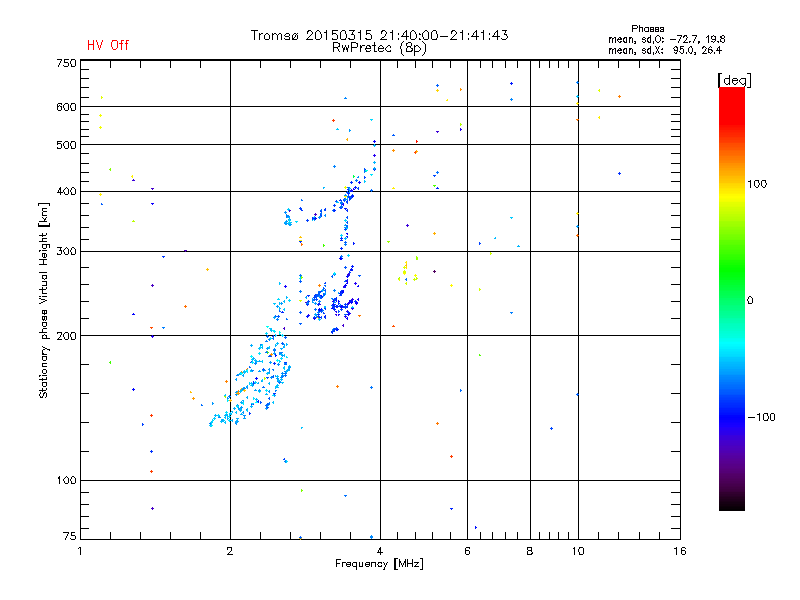Click the red 'HV Off' label

coord(108,45)
